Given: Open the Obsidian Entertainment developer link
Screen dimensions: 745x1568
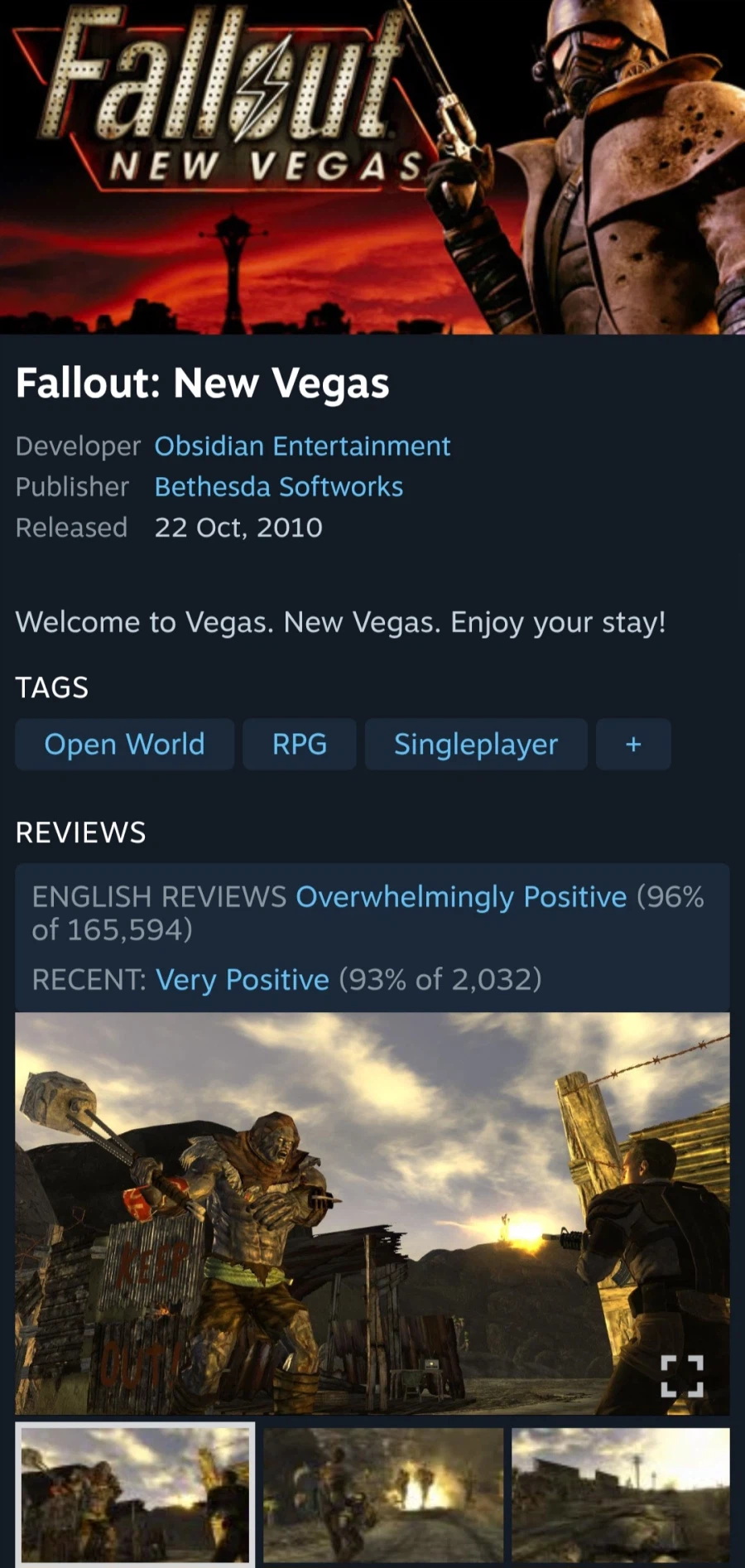Looking at the screenshot, I should [x=302, y=446].
